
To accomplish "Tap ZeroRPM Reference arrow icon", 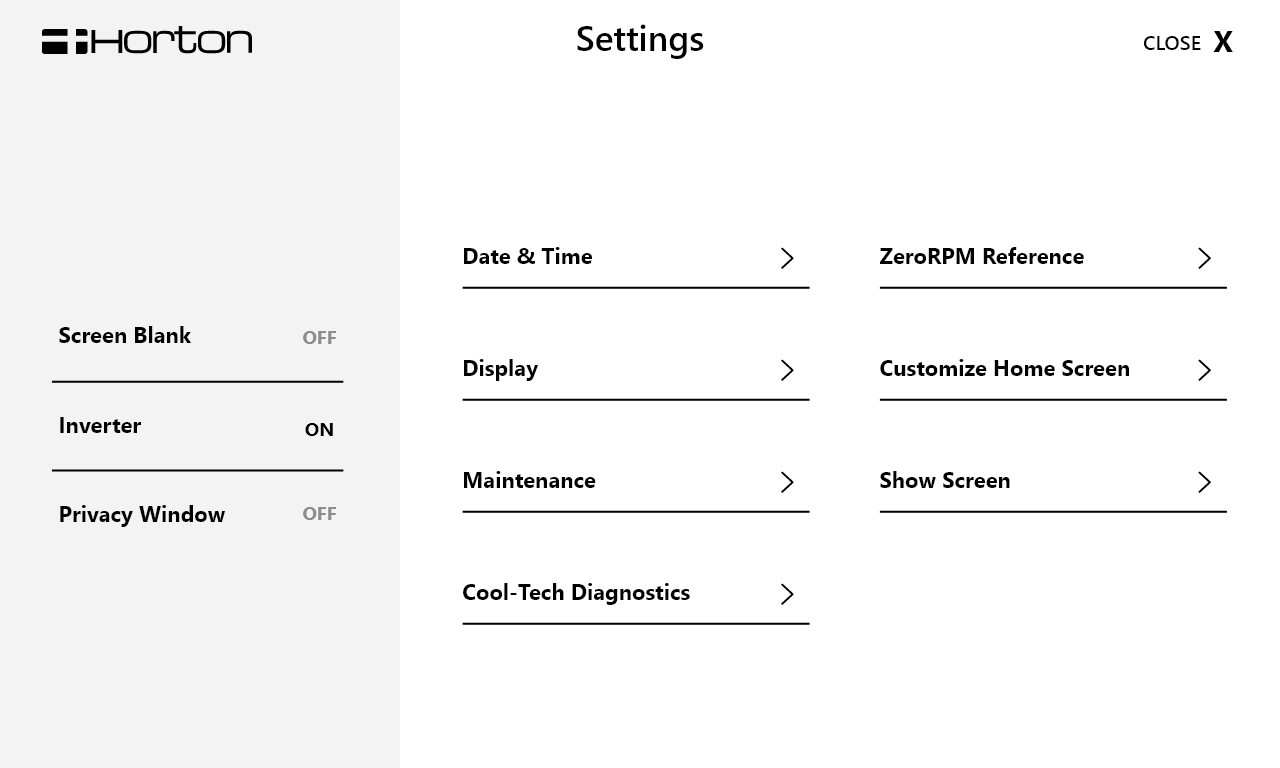I will (x=1204, y=258).
